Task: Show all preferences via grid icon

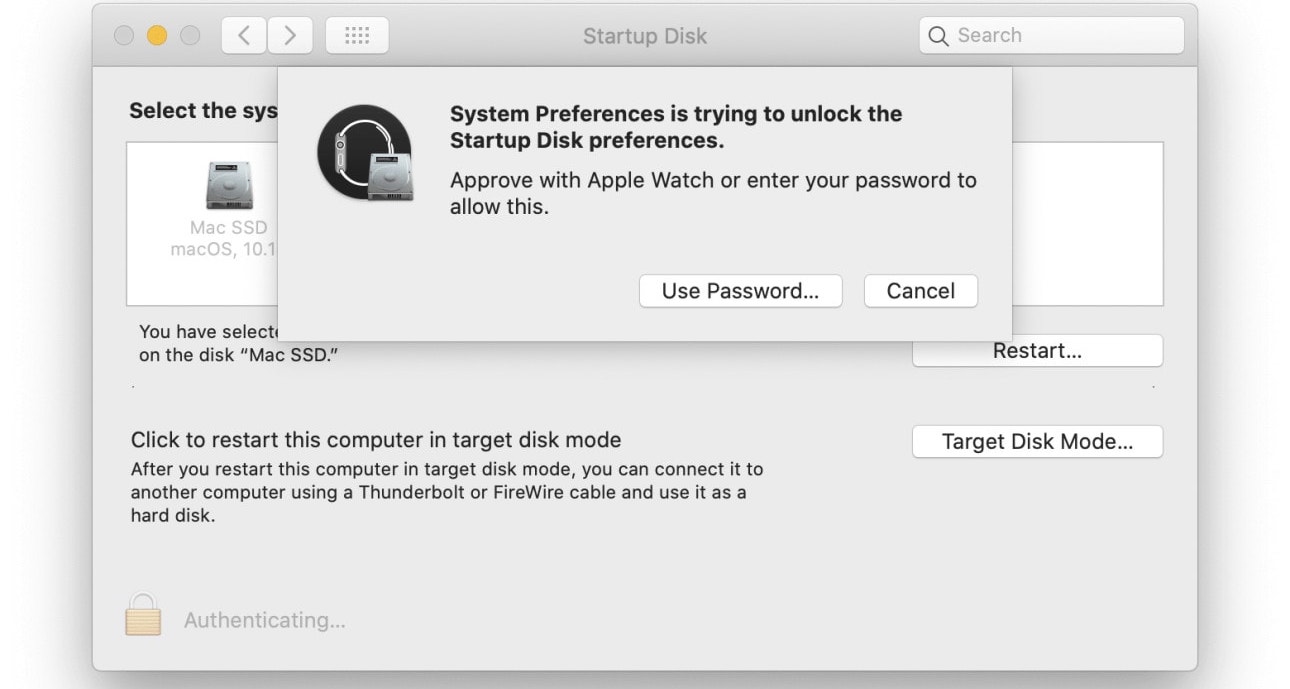Action: coord(357,36)
